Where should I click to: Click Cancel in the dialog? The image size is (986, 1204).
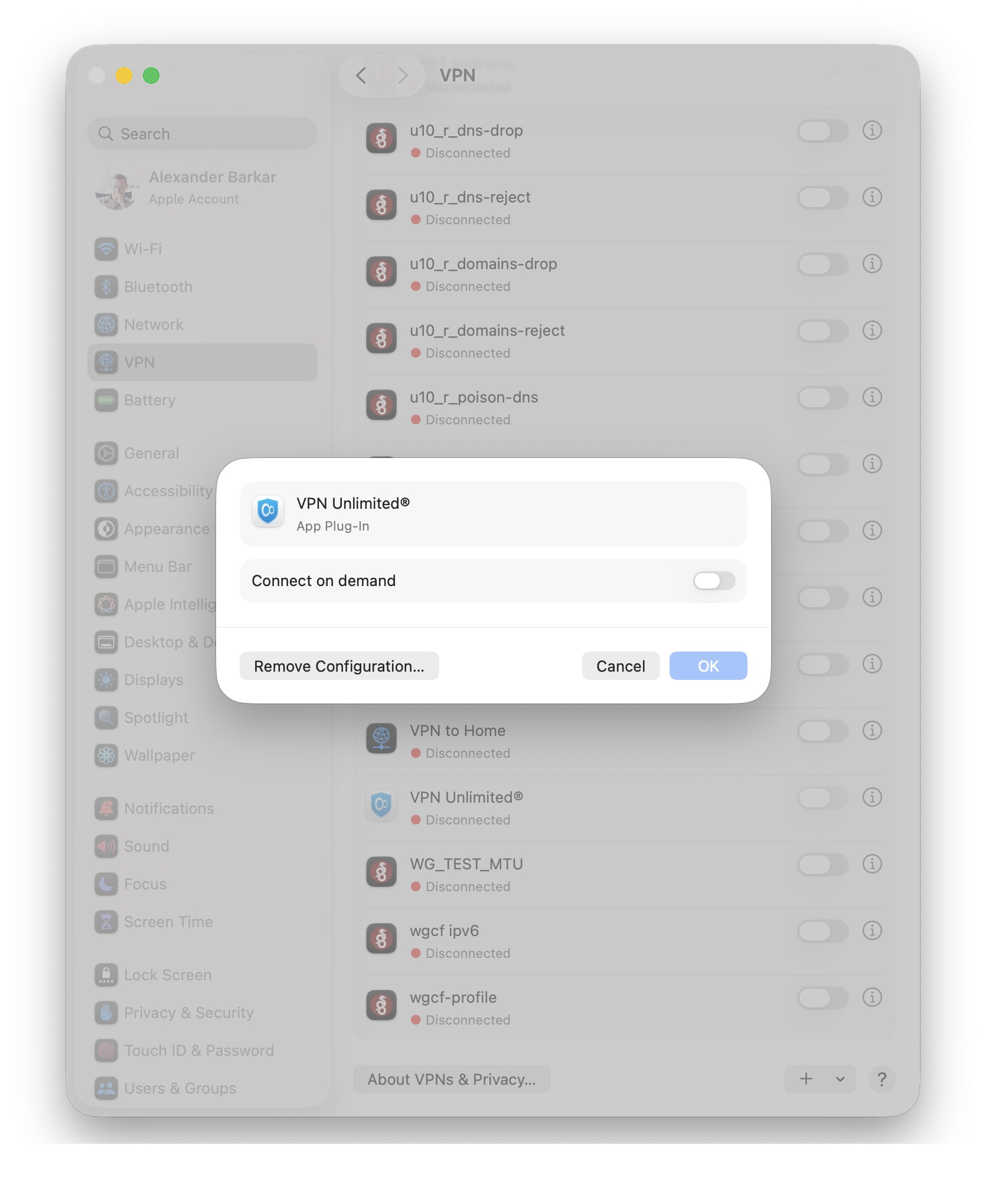click(621, 666)
